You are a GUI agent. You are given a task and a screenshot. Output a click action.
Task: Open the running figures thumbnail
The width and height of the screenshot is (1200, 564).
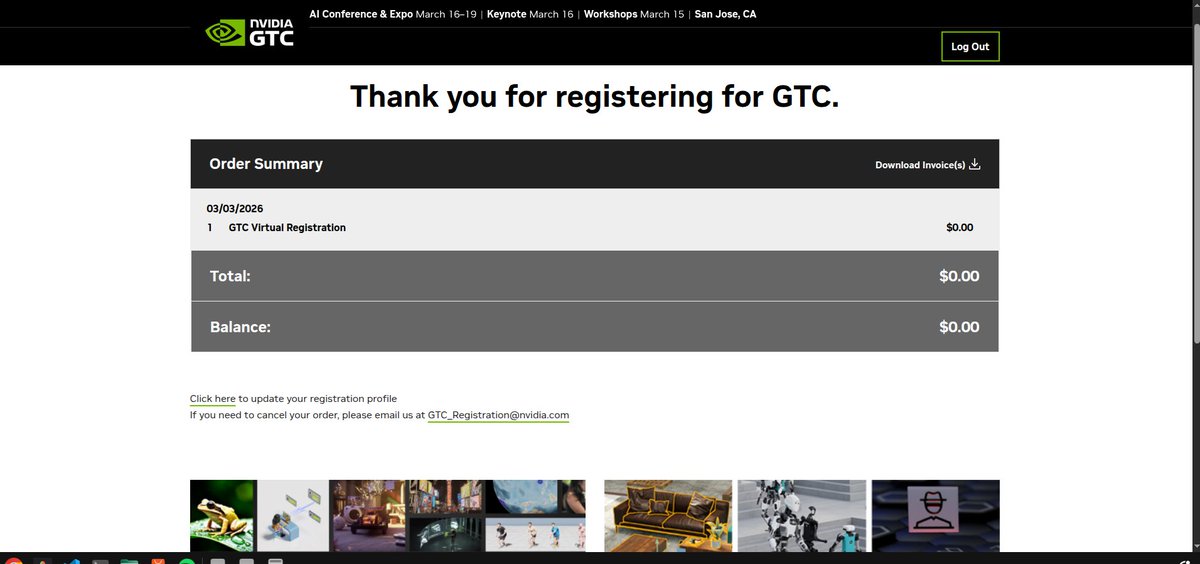tap(536, 533)
